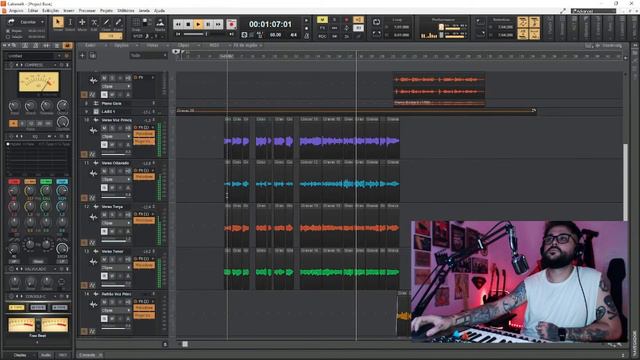This screenshot has height=360, width=640.
Task: Click the red Low band button in ProChannel EQ
Action: [14, 181]
